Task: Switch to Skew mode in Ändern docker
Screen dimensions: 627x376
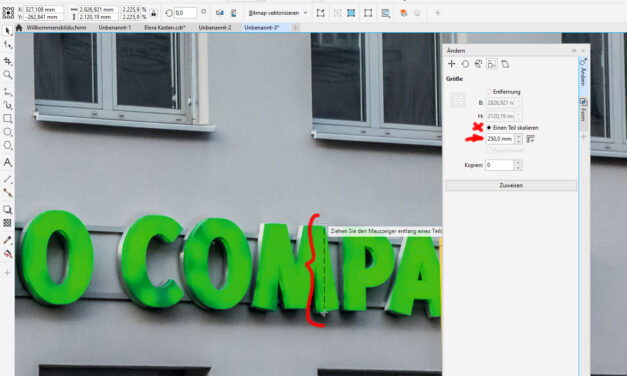Action: point(505,64)
